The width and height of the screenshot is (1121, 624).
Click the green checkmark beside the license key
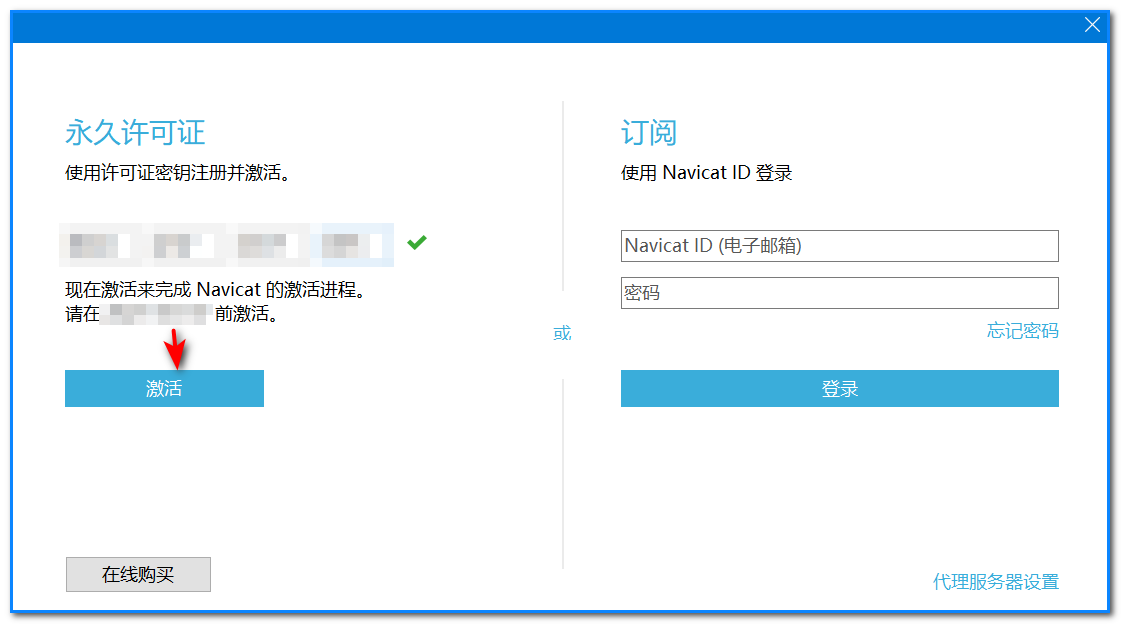tap(417, 243)
